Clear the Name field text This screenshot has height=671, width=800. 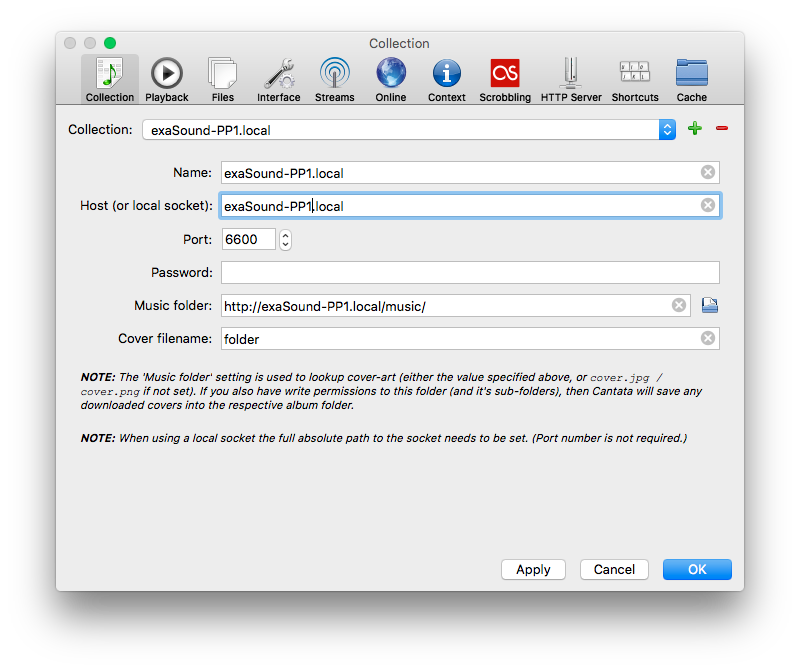tap(708, 172)
